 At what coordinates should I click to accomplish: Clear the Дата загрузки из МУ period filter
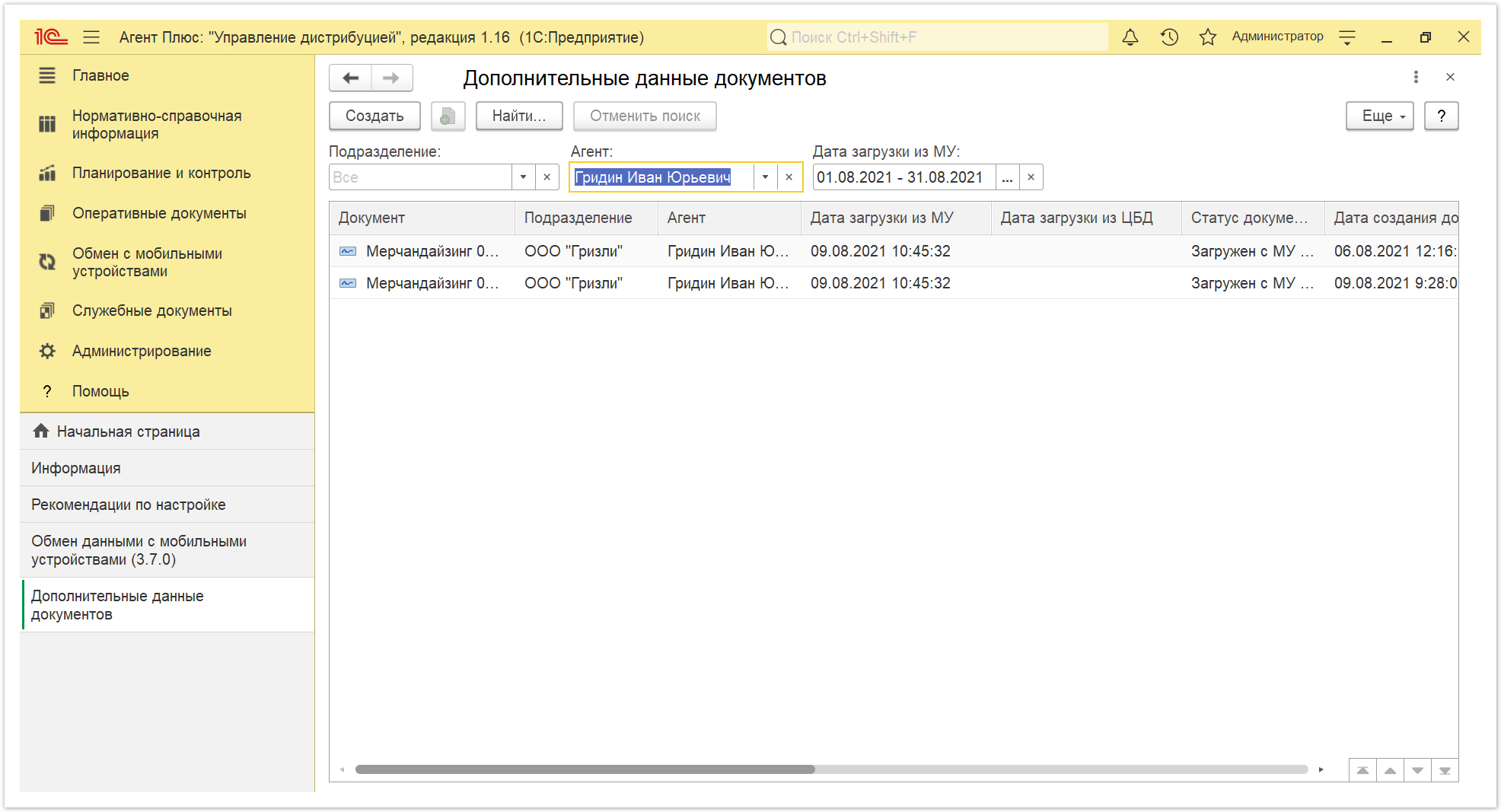[x=1031, y=177]
